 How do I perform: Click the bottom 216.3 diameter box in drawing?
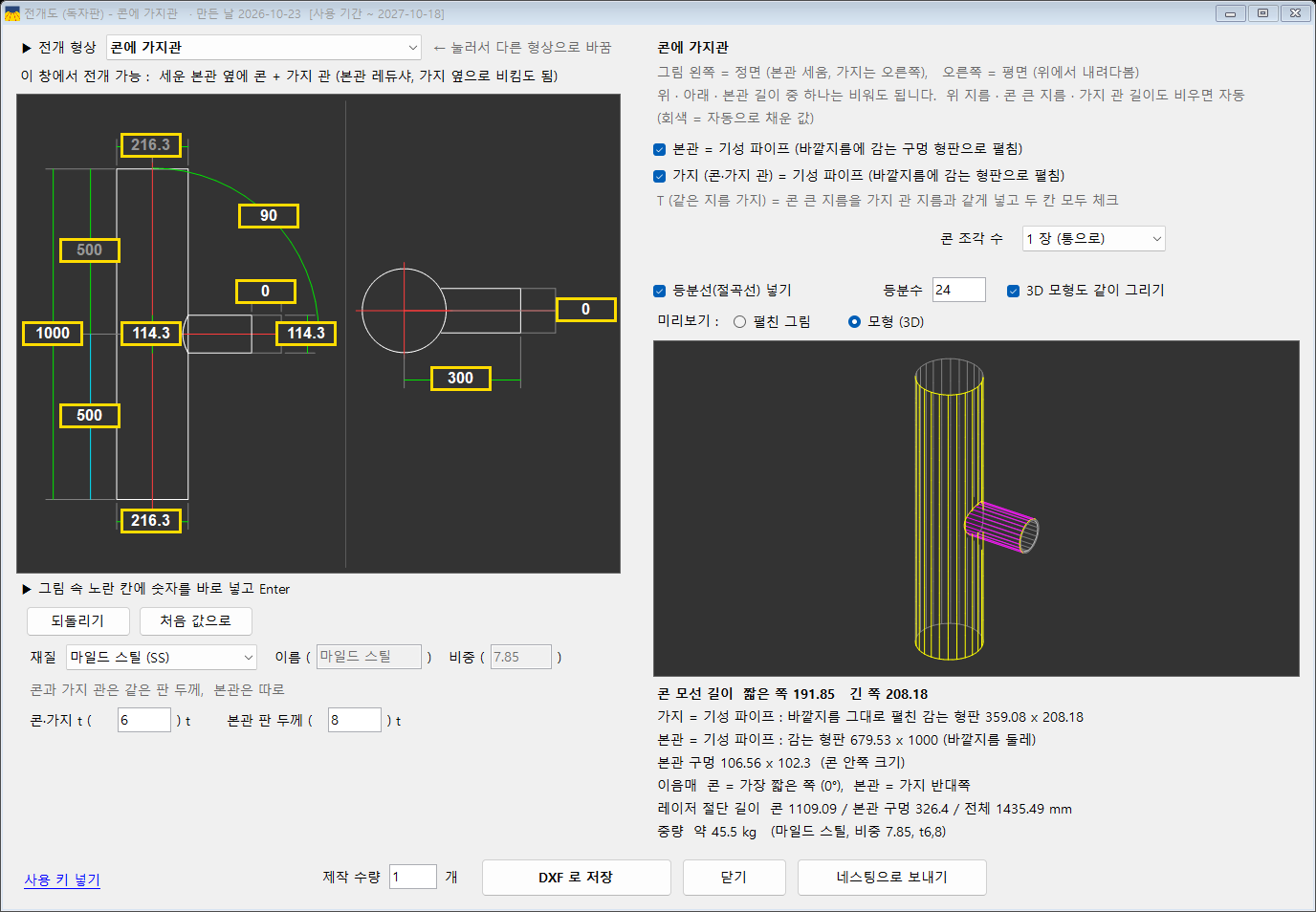point(151,521)
